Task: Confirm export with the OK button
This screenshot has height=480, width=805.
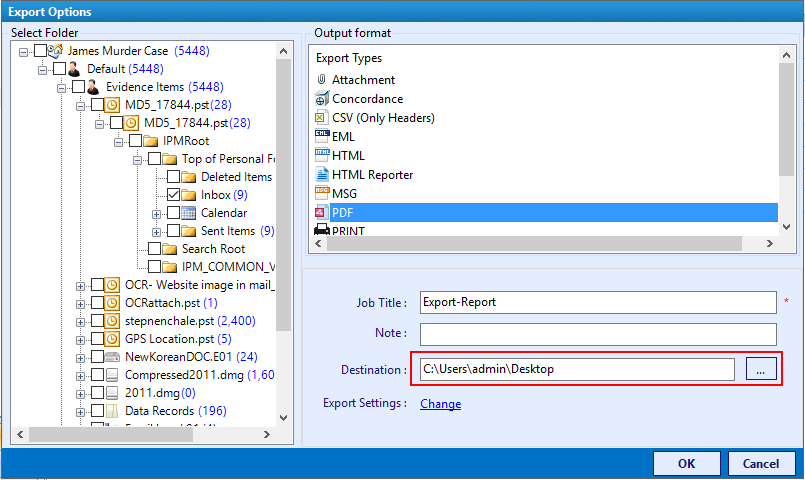Action: (x=686, y=464)
